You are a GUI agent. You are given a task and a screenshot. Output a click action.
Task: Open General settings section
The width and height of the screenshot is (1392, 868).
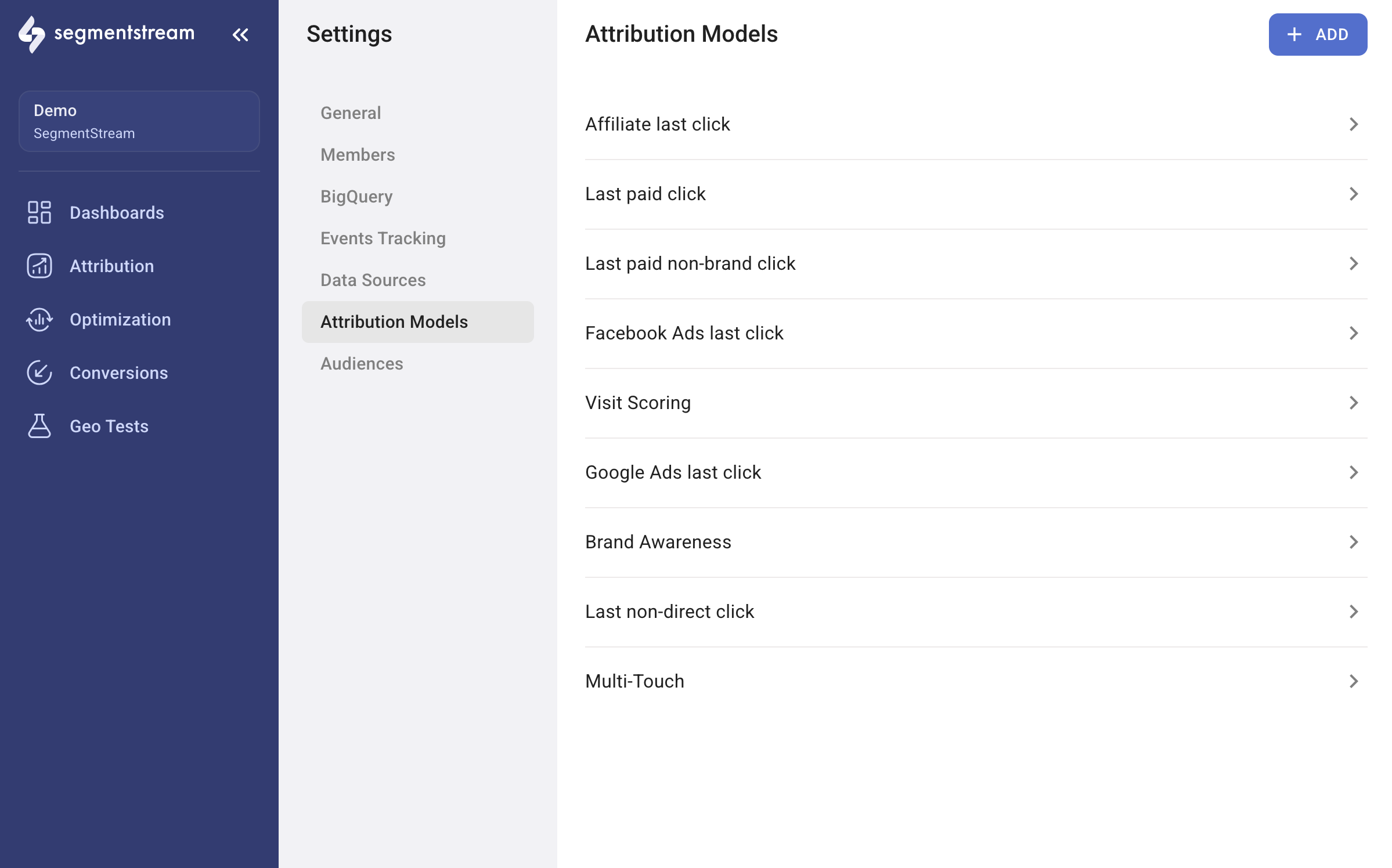(x=351, y=113)
